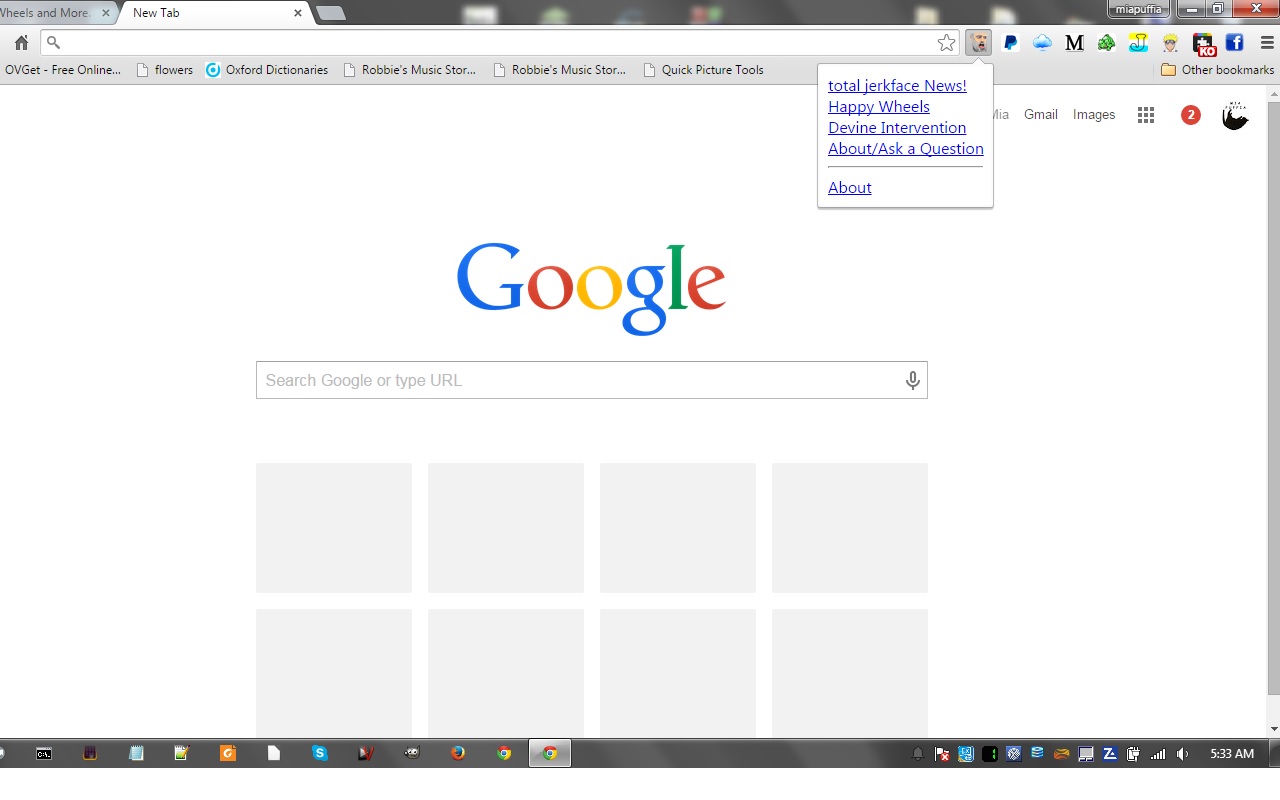1280x800 pixels.
Task: Open total jerkface News! link
Action: tap(897, 86)
